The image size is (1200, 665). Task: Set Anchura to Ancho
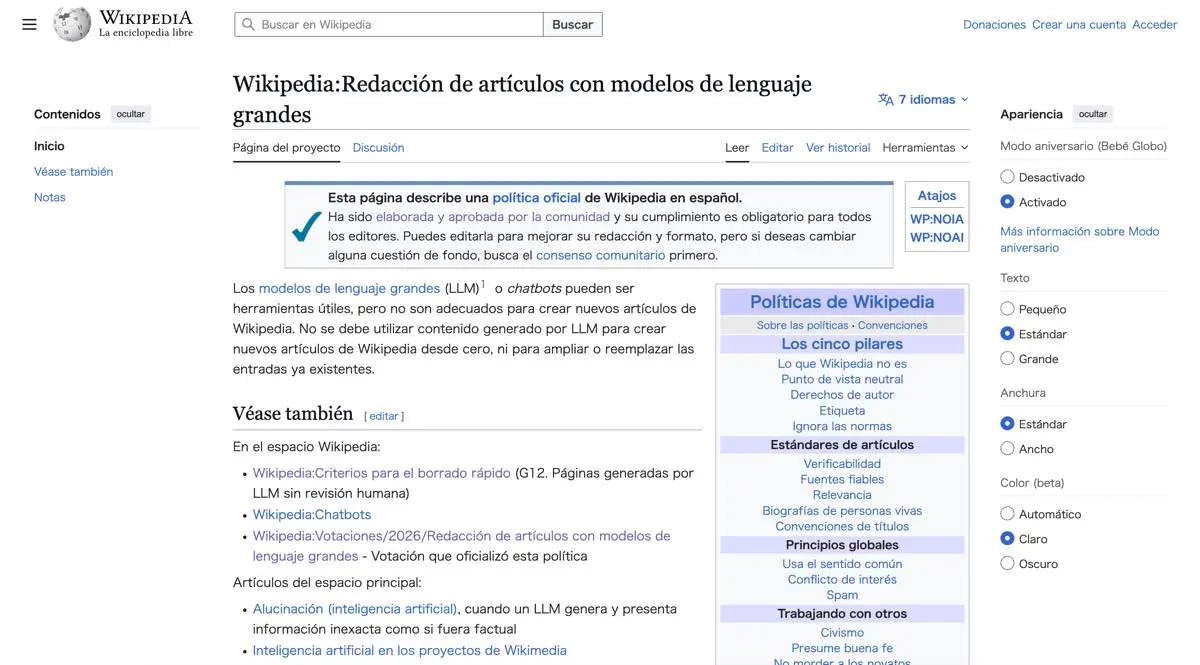click(x=1007, y=449)
